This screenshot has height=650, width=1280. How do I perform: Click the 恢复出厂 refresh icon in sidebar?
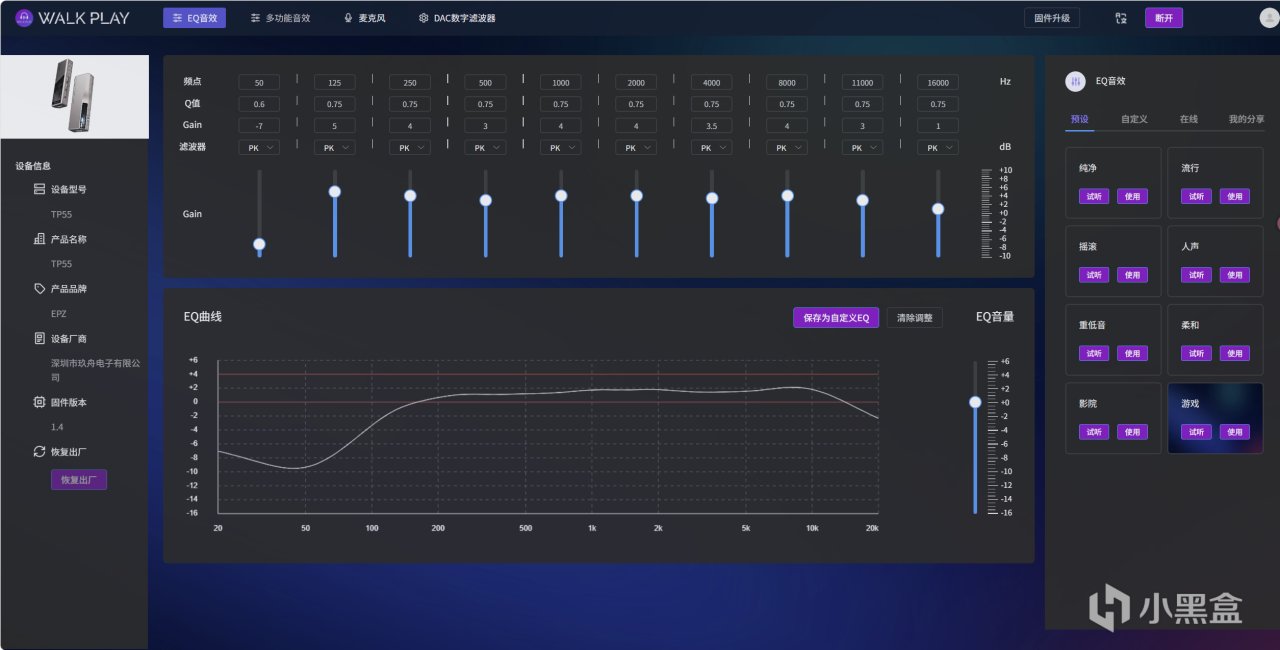click(x=39, y=452)
